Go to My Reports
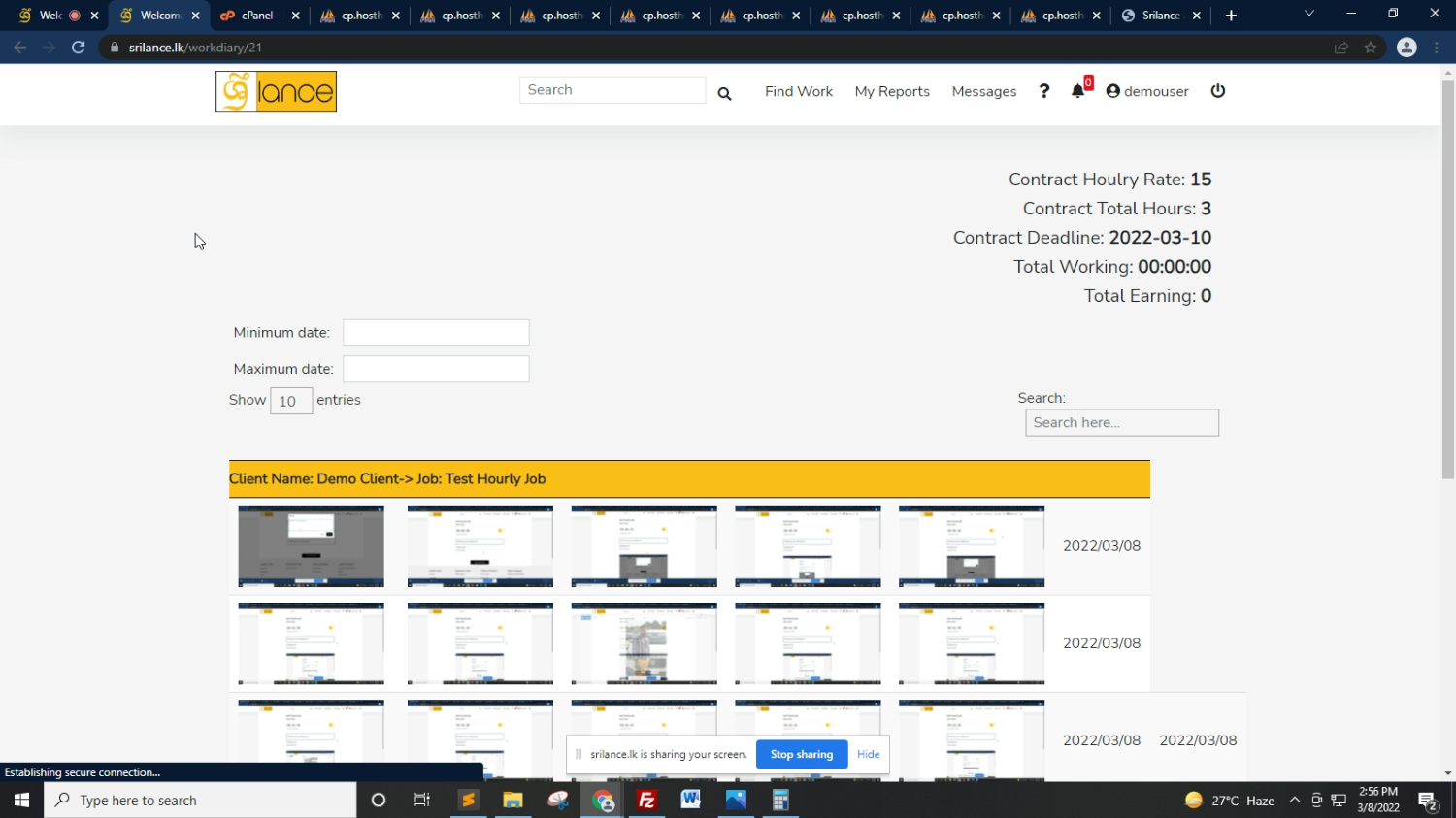This screenshot has width=1456, height=818. (892, 91)
